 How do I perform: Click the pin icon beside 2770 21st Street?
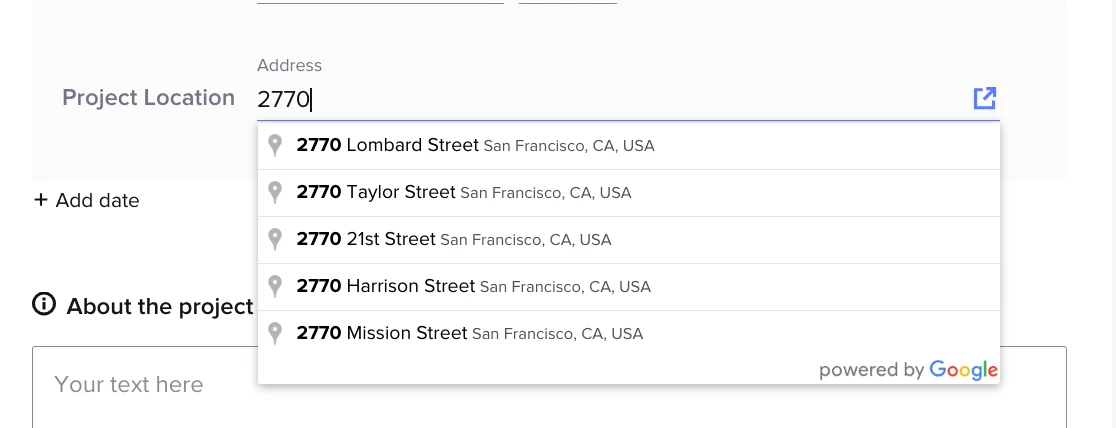pos(276,240)
